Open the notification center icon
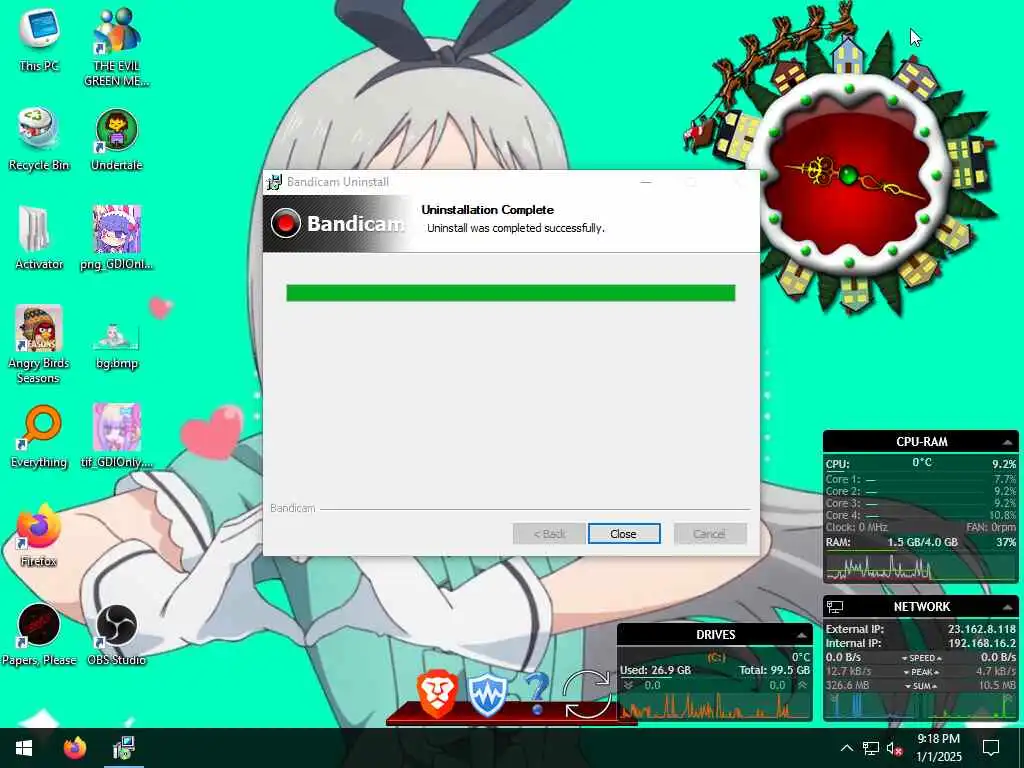Image resolution: width=1024 pixels, height=768 pixels. click(x=991, y=748)
